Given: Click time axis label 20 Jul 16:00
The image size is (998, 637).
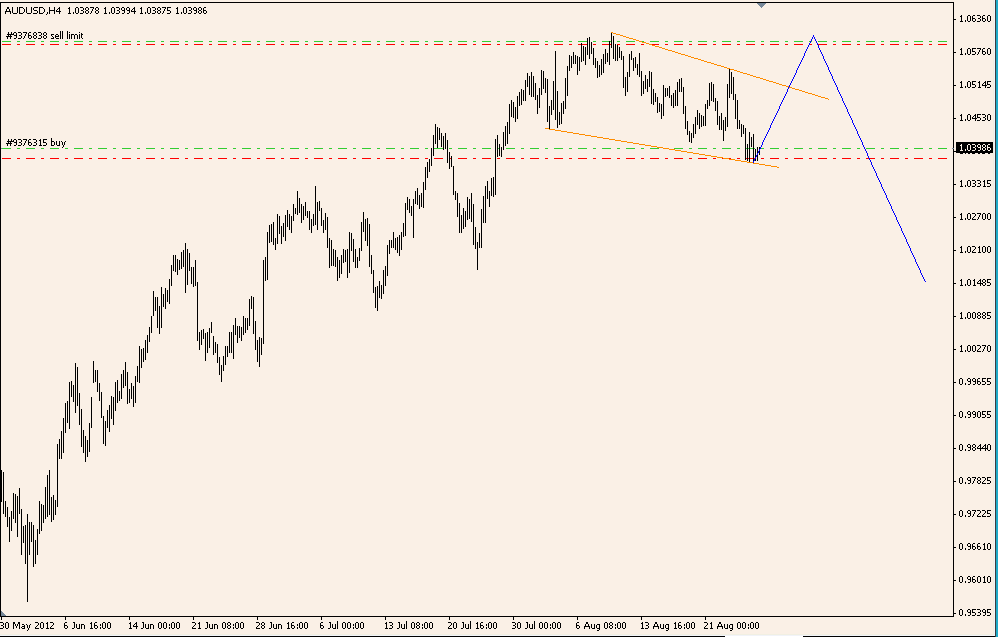Looking at the screenshot, I should [474, 626].
